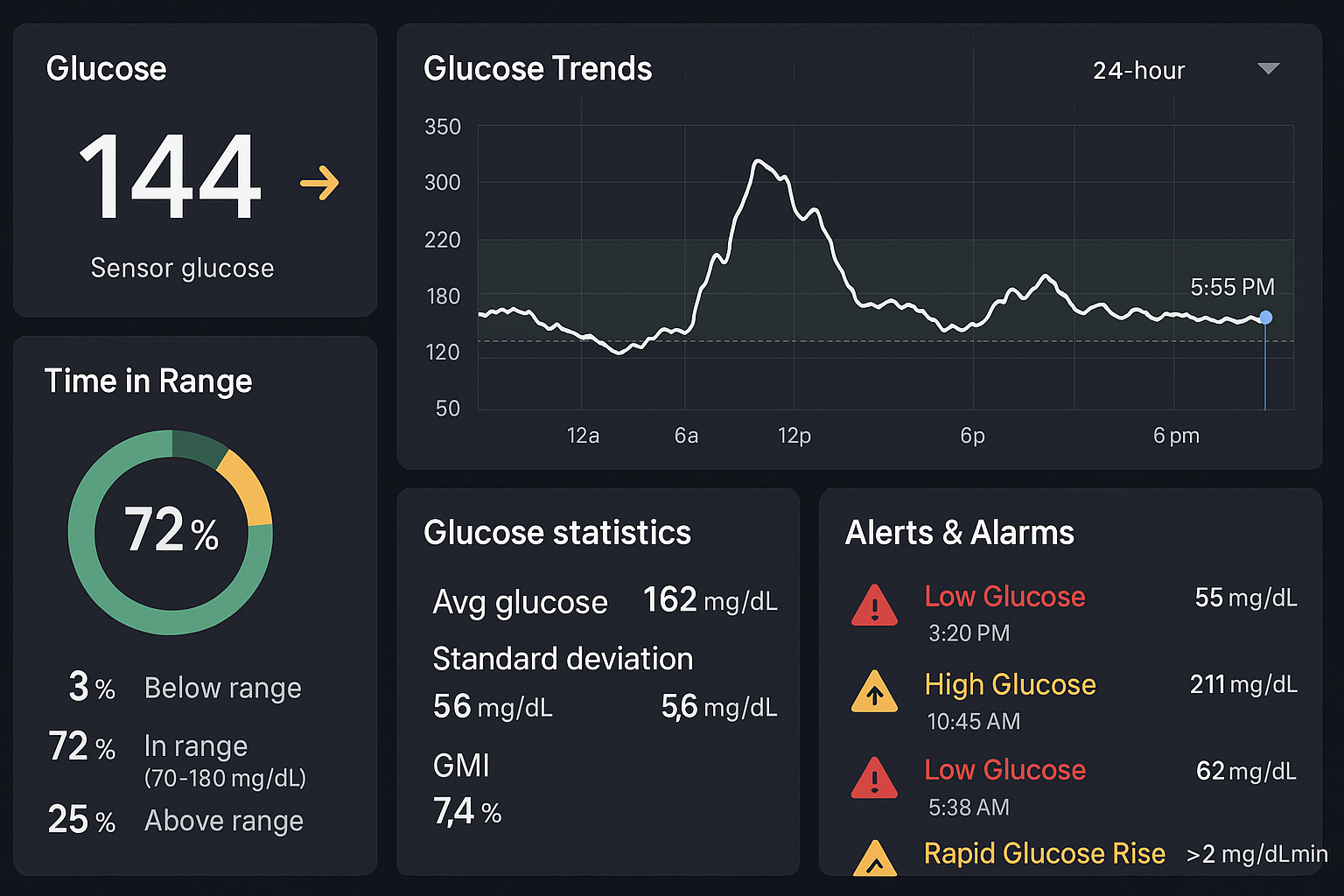The image size is (1344, 896).
Task: Toggle the Low Glucose alert entry
Action: pos(1004,597)
